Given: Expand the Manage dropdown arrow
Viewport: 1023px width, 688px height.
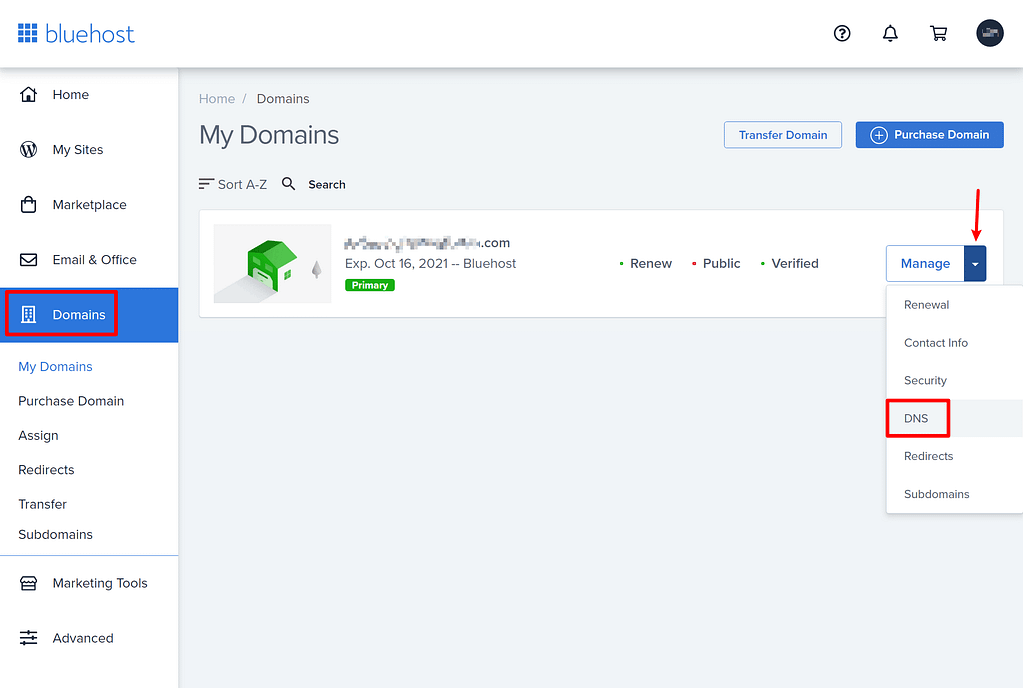Looking at the screenshot, I should click(974, 263).
